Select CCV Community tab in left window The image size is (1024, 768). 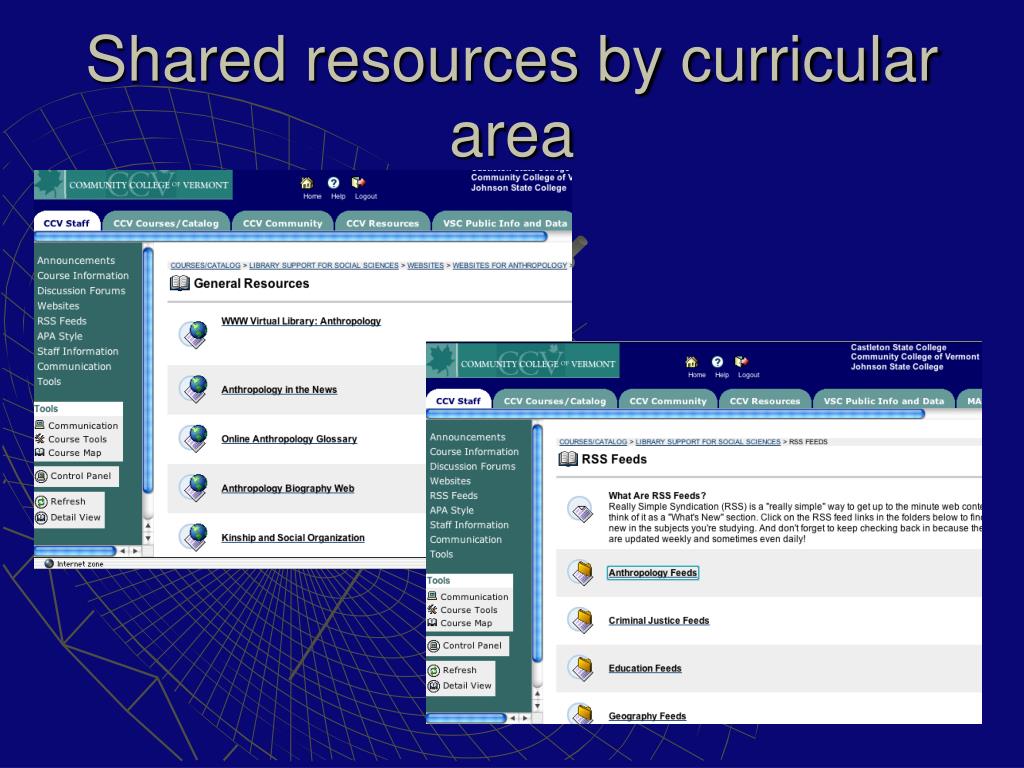pos(283,223)
